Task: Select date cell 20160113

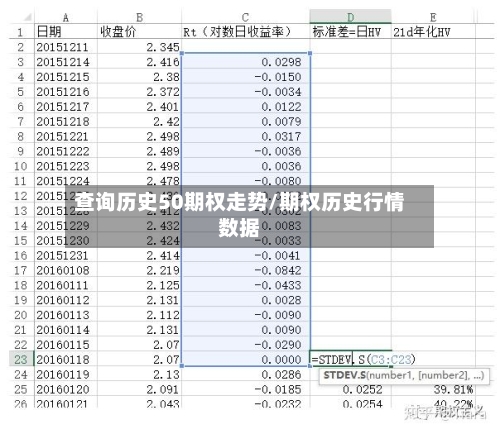Action: coord(66,315)
